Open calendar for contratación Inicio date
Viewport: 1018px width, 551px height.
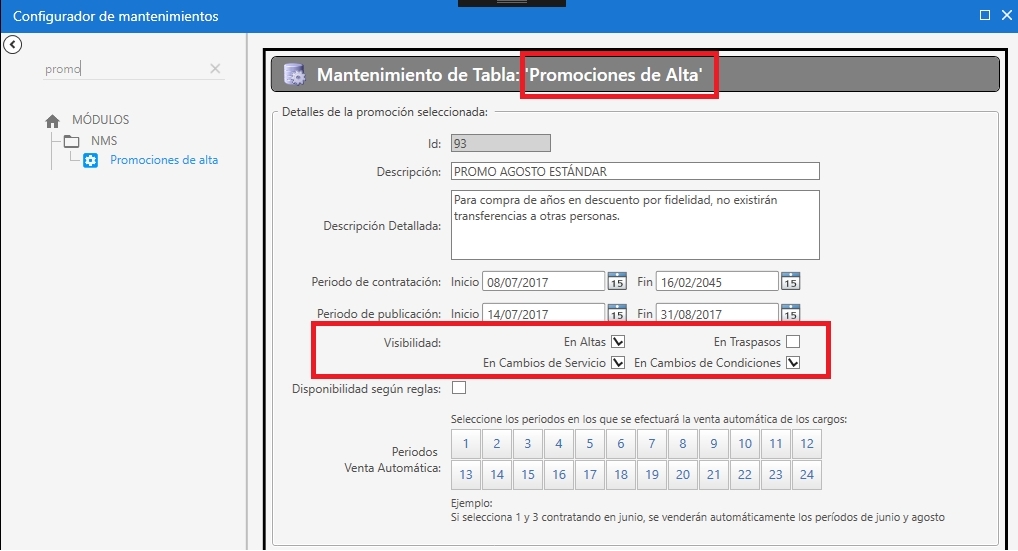617,281
